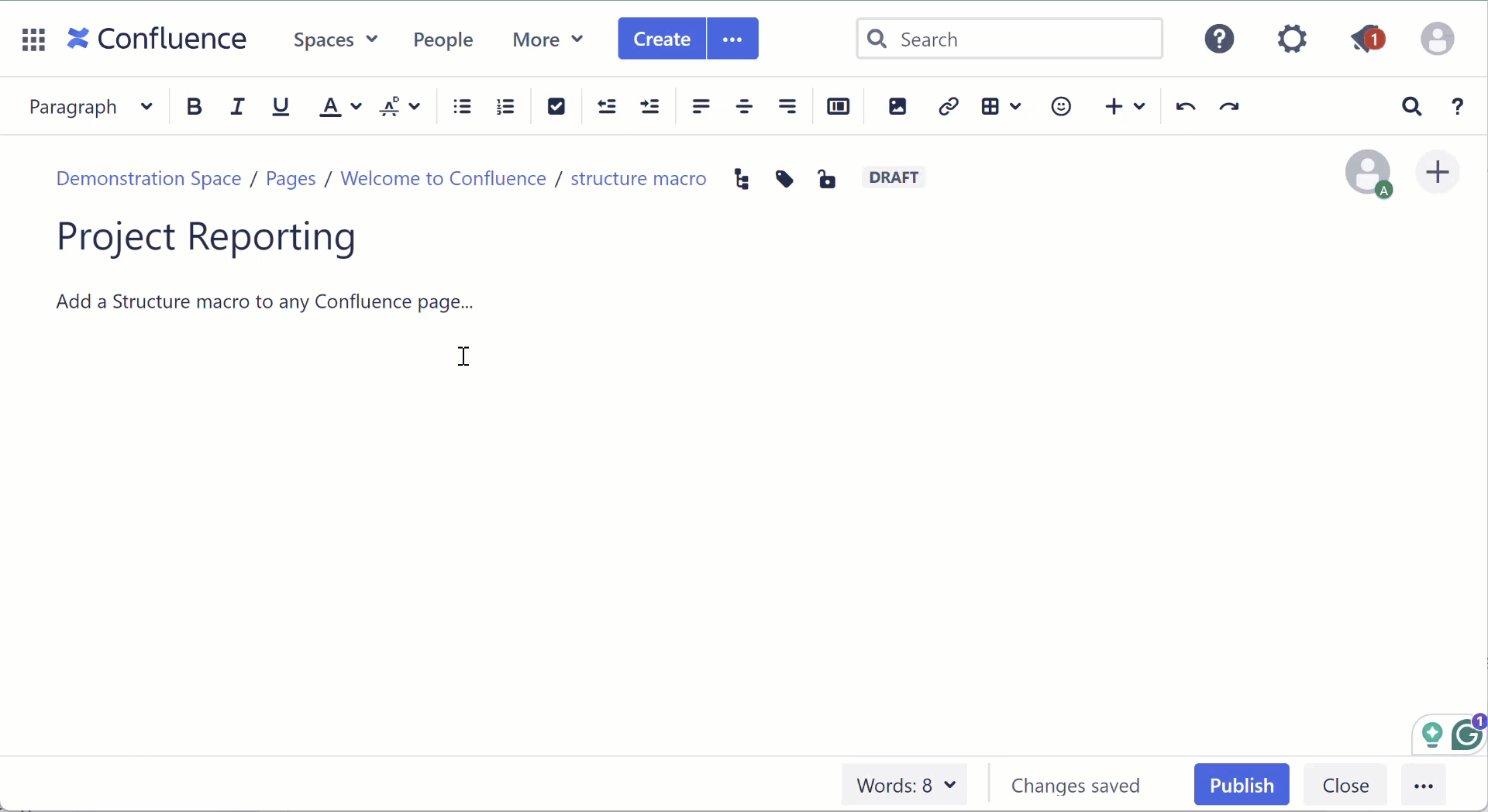Go to Demonstration Space breadcrumb link
1488x812 pixels.
tap(148, 178)
